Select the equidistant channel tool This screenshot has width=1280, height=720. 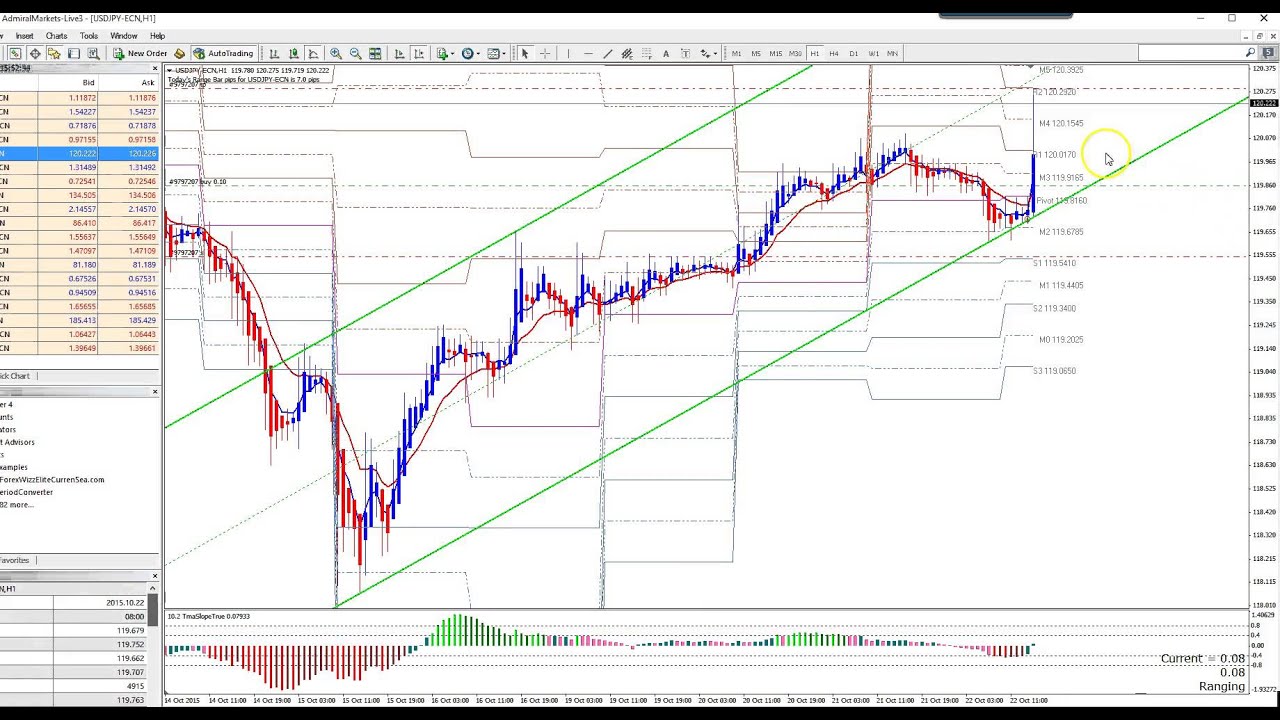coord(627,53)
